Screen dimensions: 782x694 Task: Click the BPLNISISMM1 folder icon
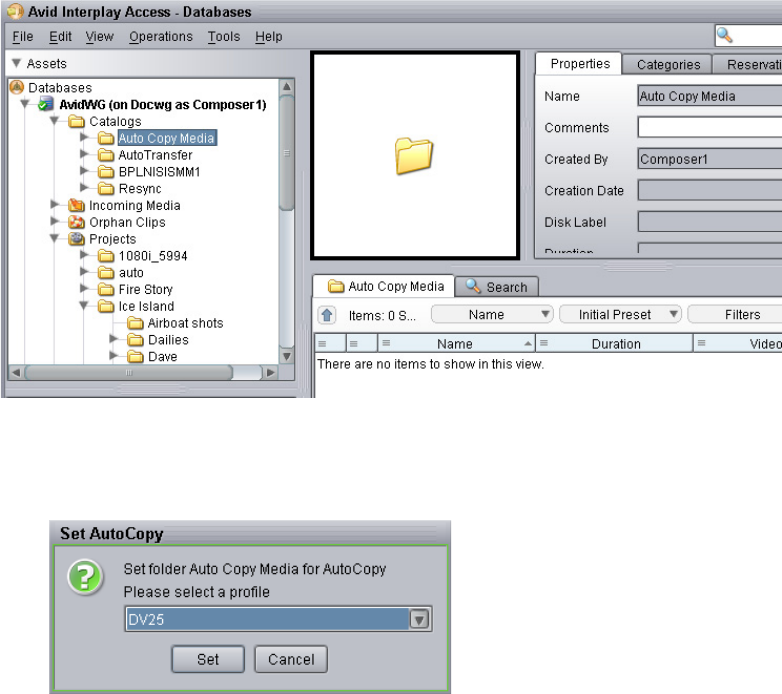coord(106,172)
